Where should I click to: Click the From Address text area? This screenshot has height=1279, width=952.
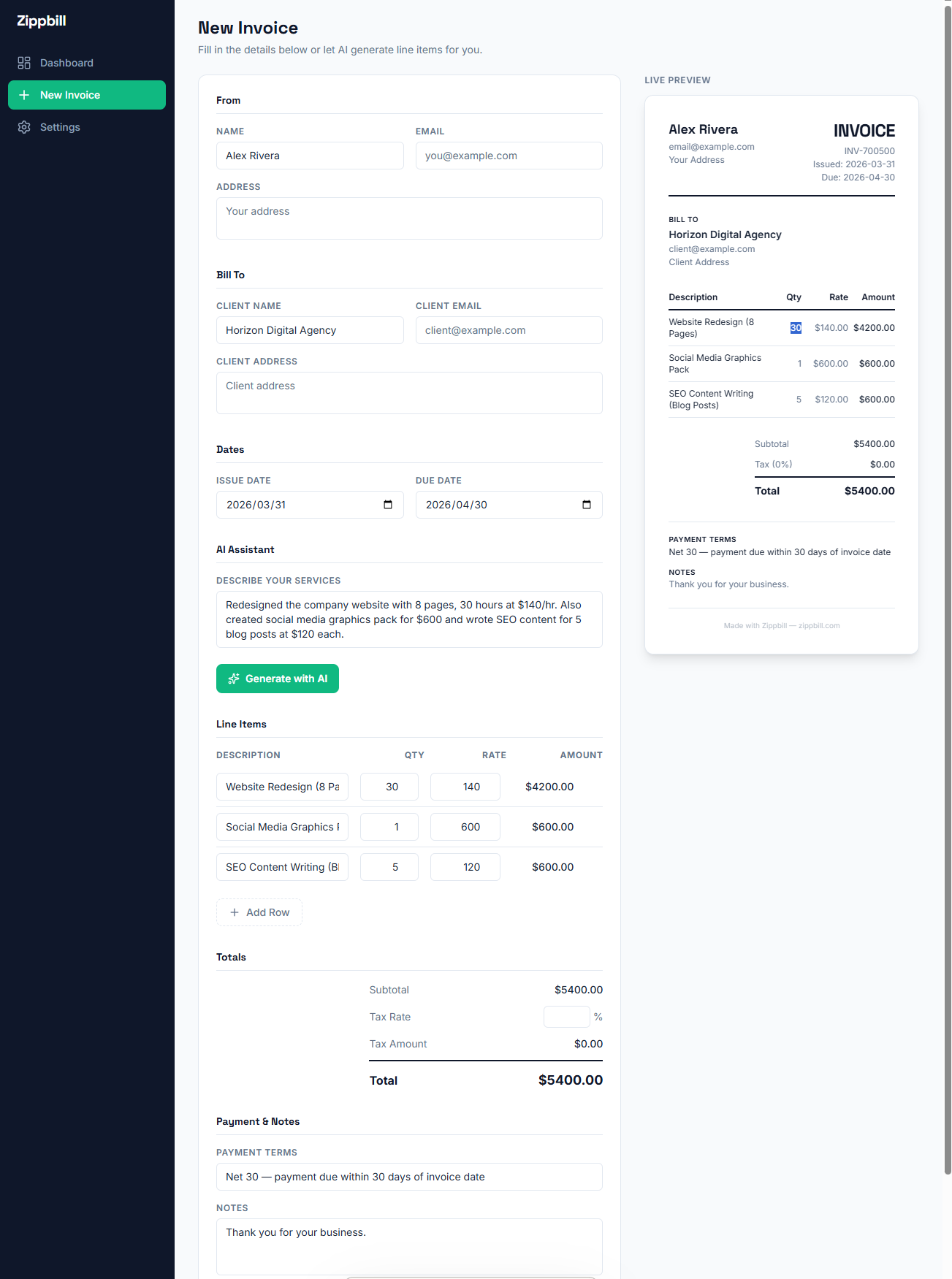[x=409, y=218]
